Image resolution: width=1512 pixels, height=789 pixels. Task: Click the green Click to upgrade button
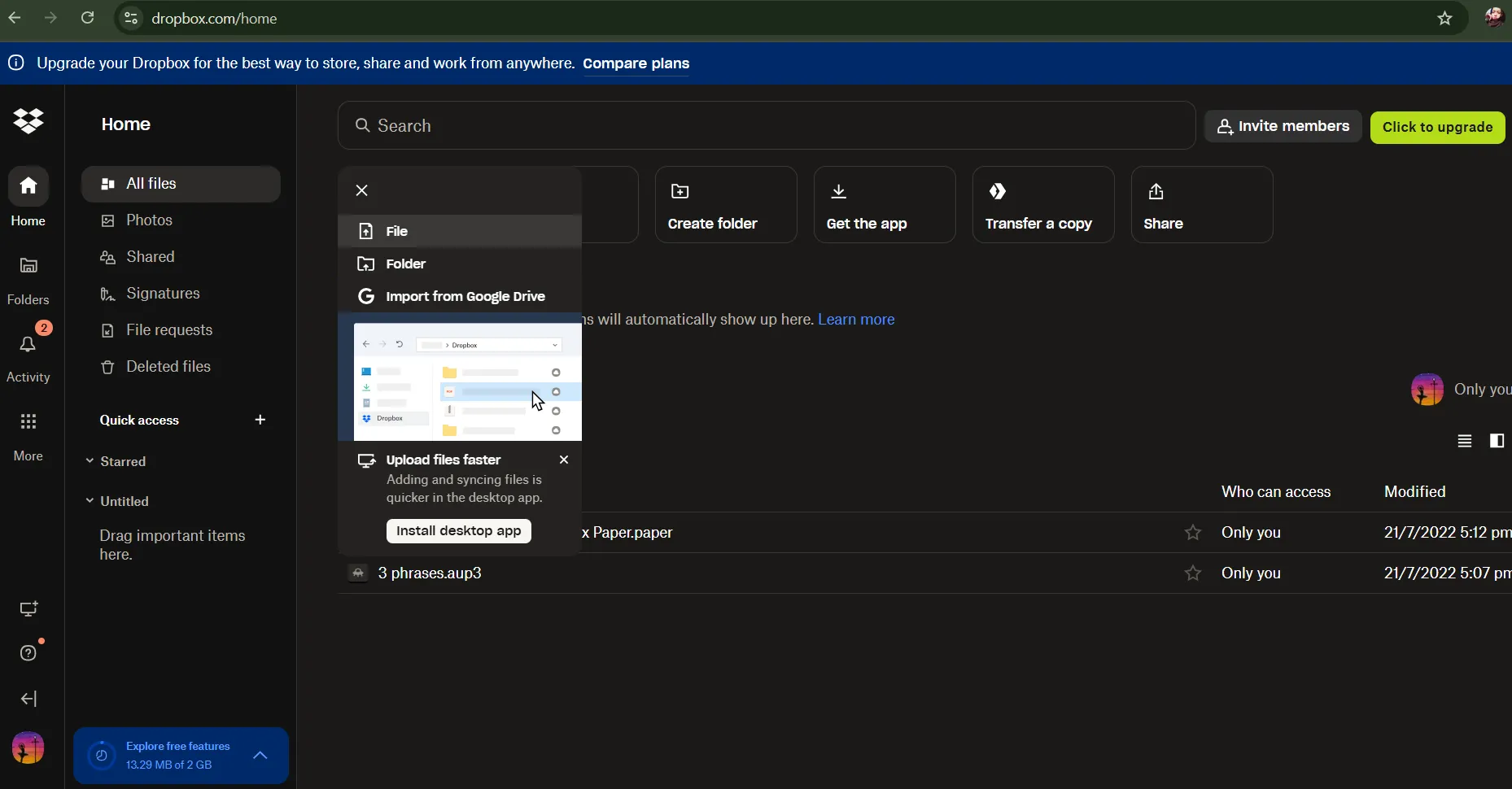1438,127
